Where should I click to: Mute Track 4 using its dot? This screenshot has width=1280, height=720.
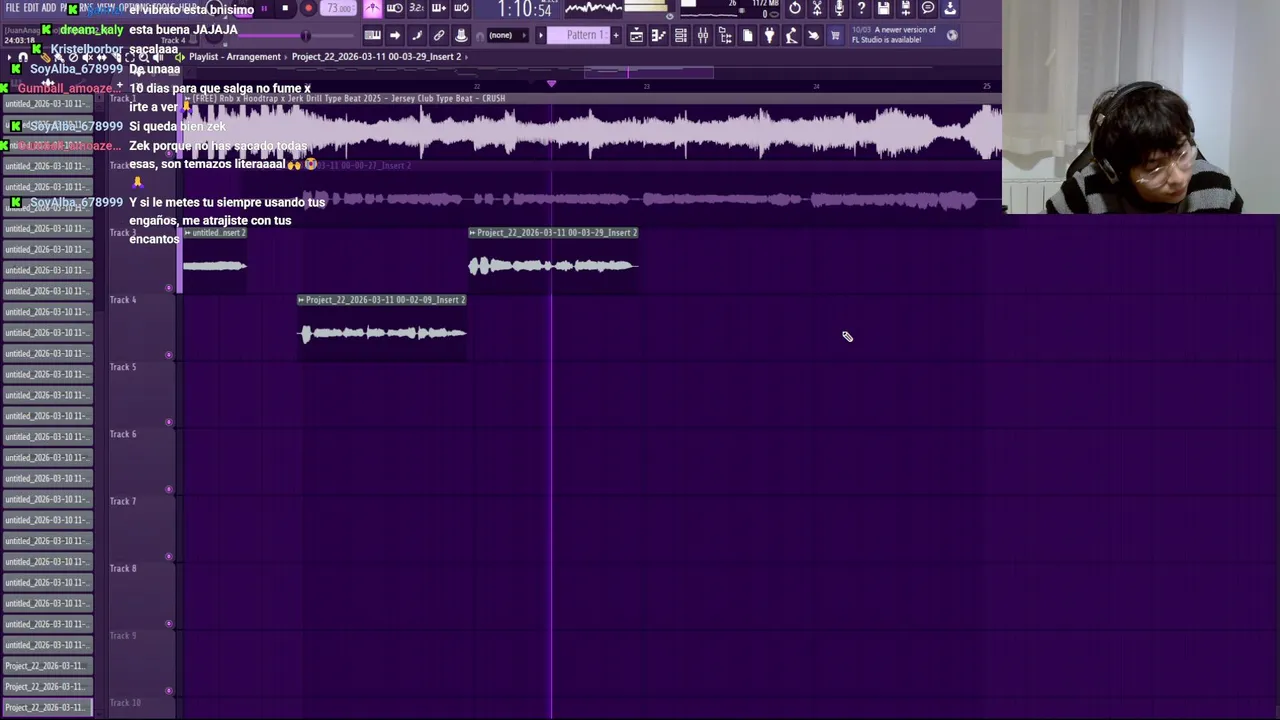169,355
